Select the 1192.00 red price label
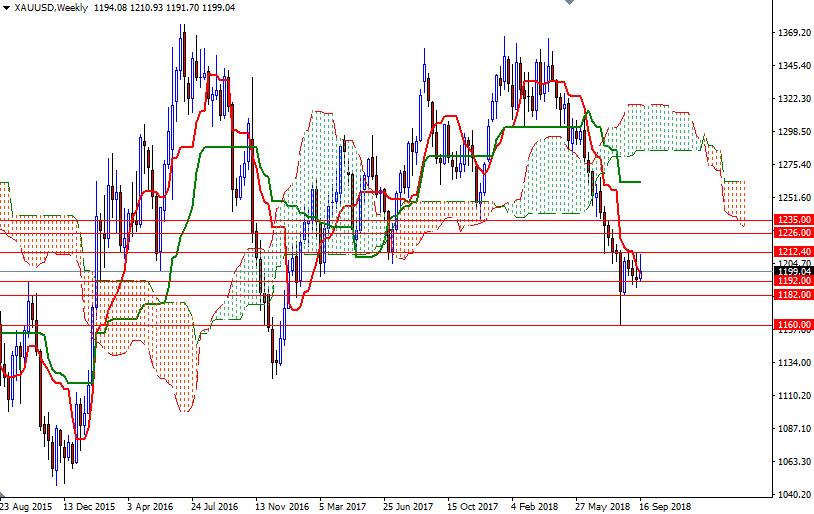The width and height of the screenshot is (814, 514). click(792, 281)
